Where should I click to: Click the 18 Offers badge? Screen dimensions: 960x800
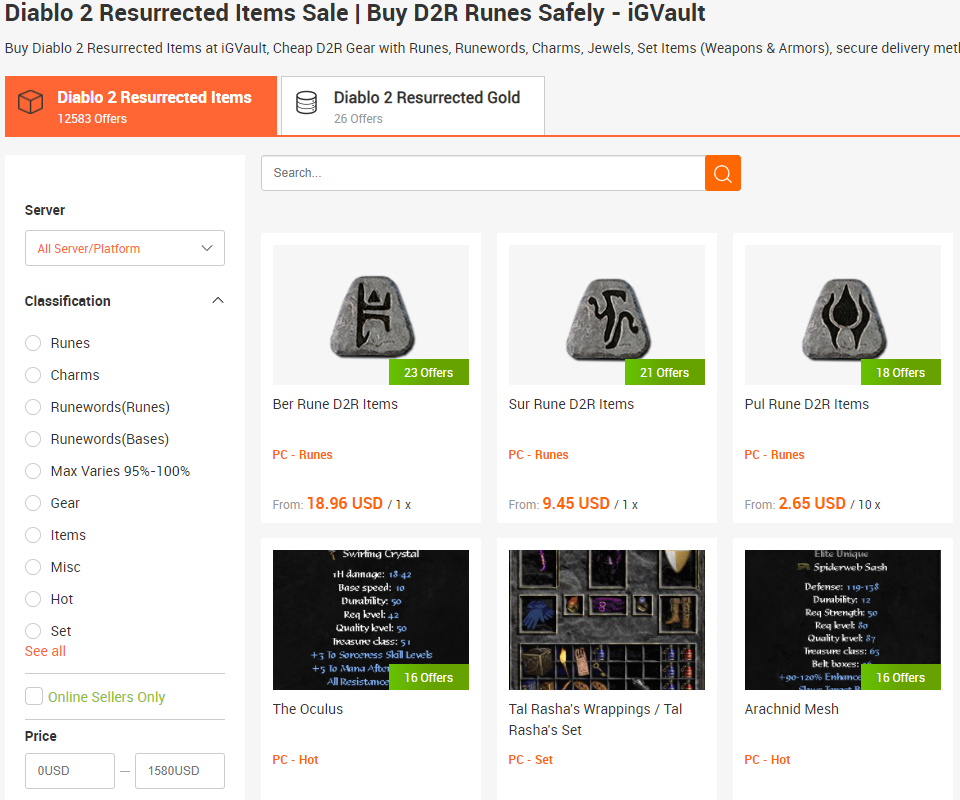click(901, 372)
